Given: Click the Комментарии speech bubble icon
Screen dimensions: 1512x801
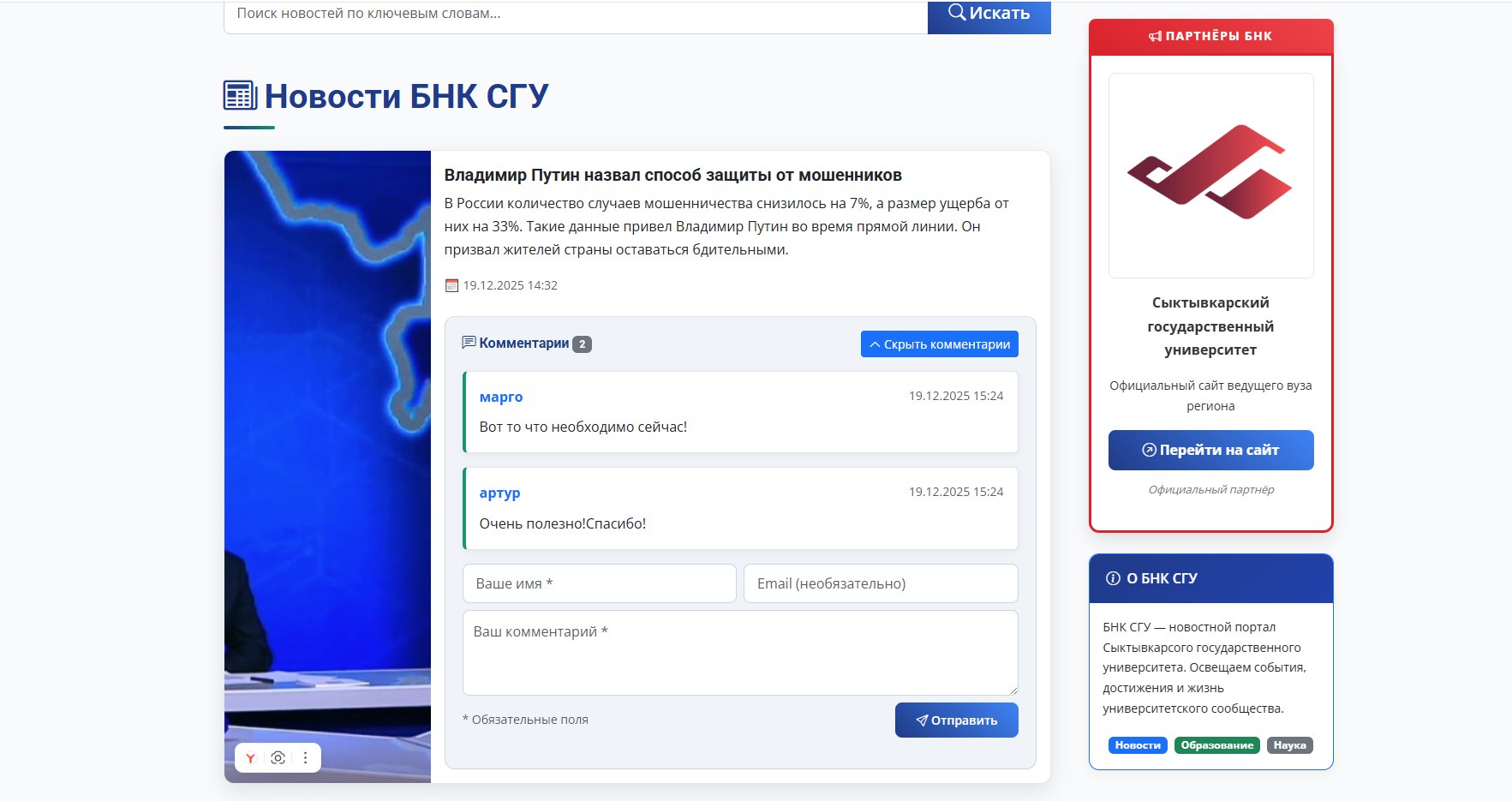Looking at the screenshot, I should pos(469,343).
